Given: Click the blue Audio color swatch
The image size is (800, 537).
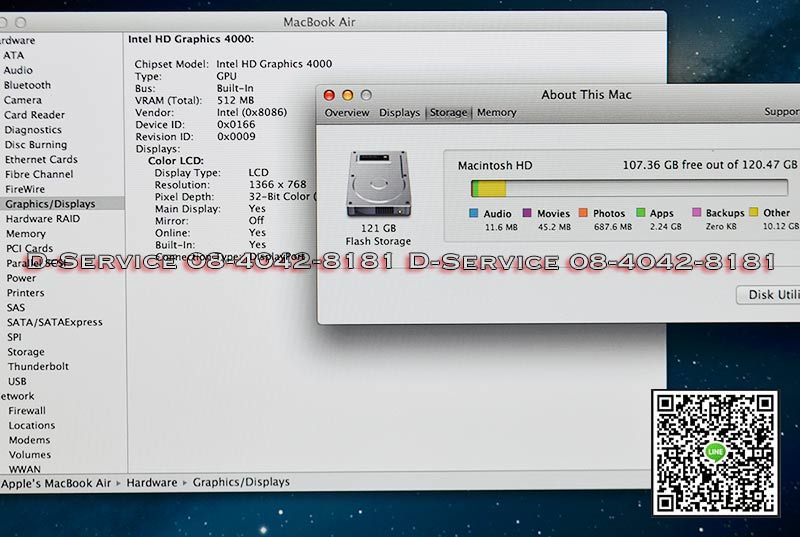Looking at the screenshot, I should point(473,213).
